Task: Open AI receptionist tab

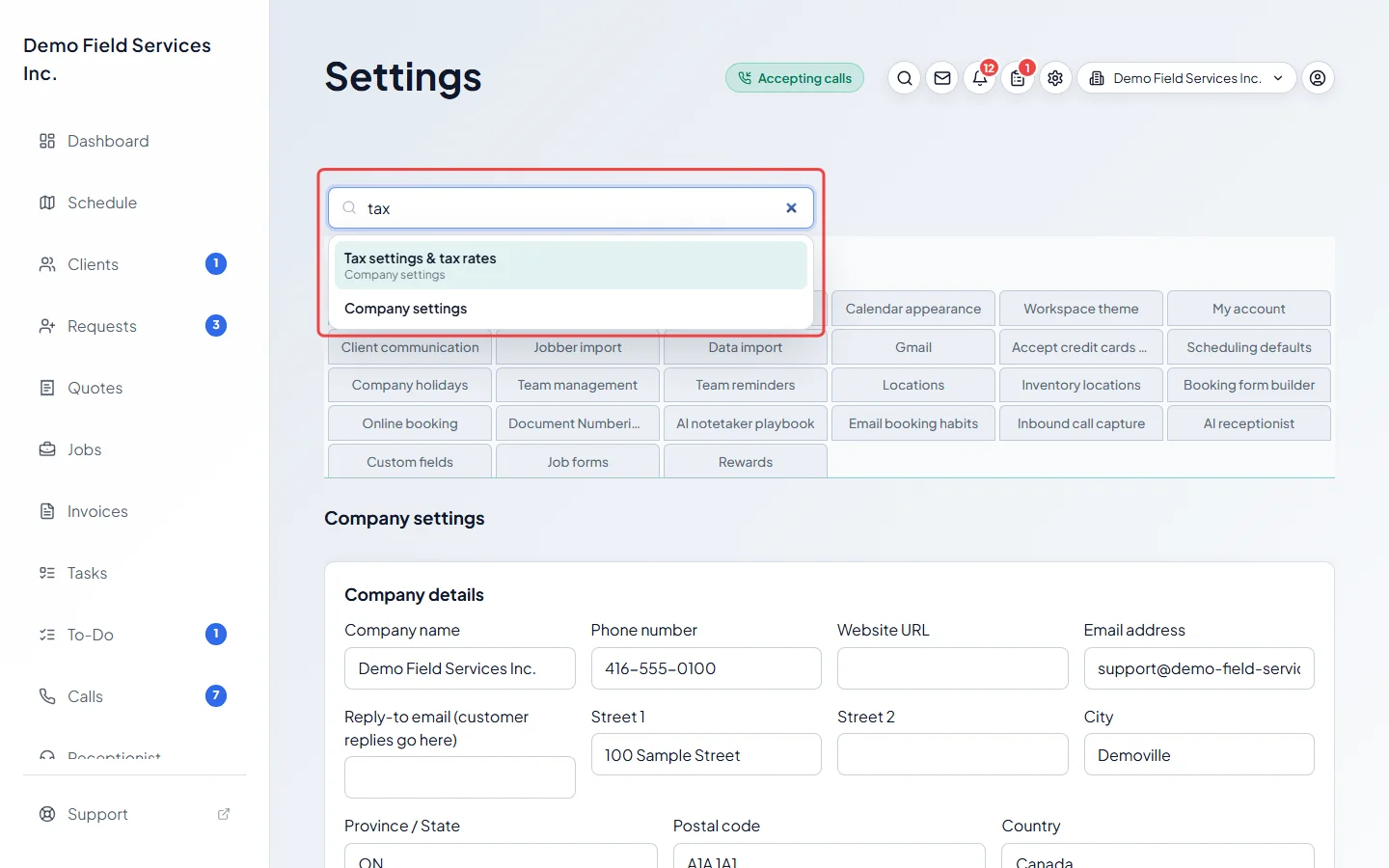Action: [1249, 423]
